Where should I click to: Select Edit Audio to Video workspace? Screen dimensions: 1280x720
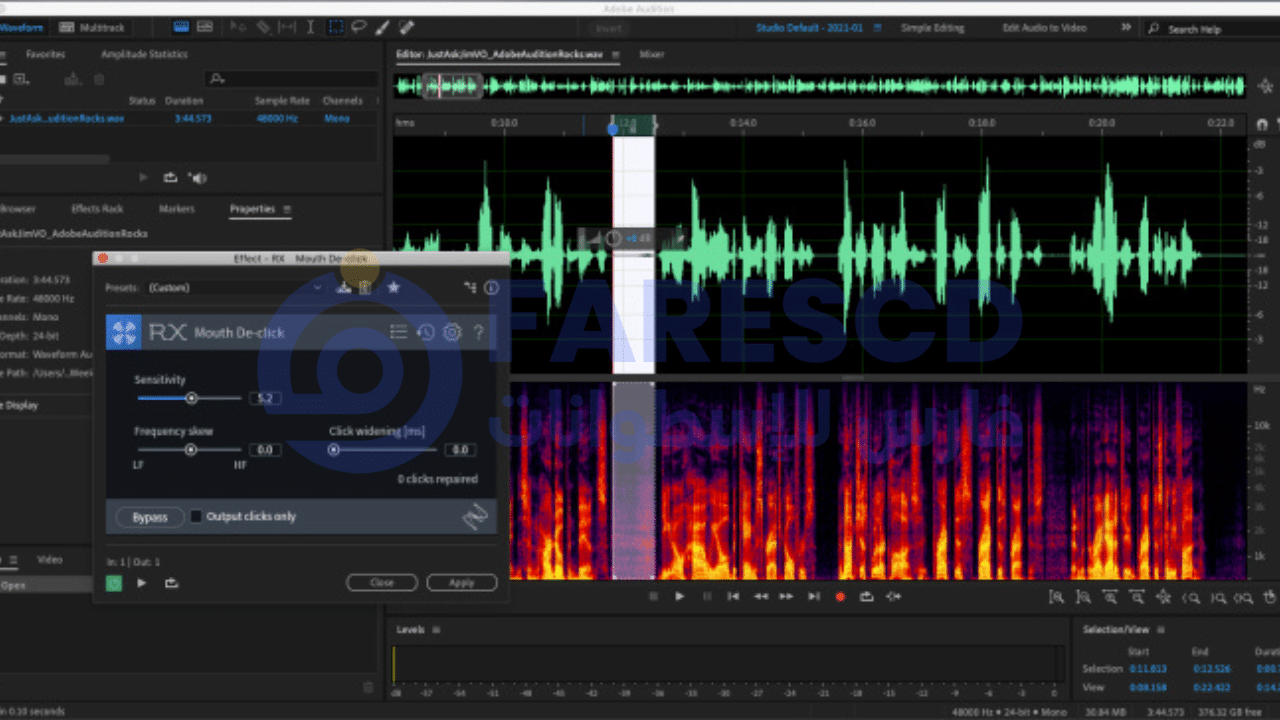[x=1045, y=27]
